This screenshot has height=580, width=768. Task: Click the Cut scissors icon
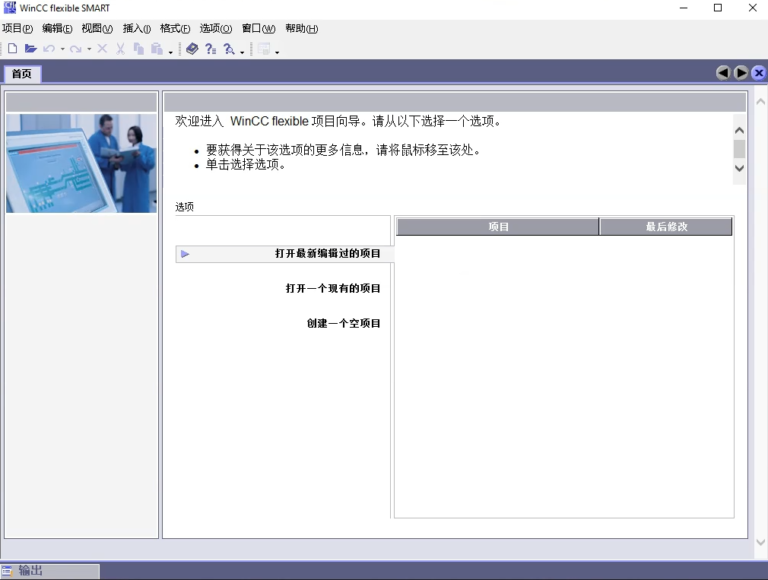[x=120, y=49]
